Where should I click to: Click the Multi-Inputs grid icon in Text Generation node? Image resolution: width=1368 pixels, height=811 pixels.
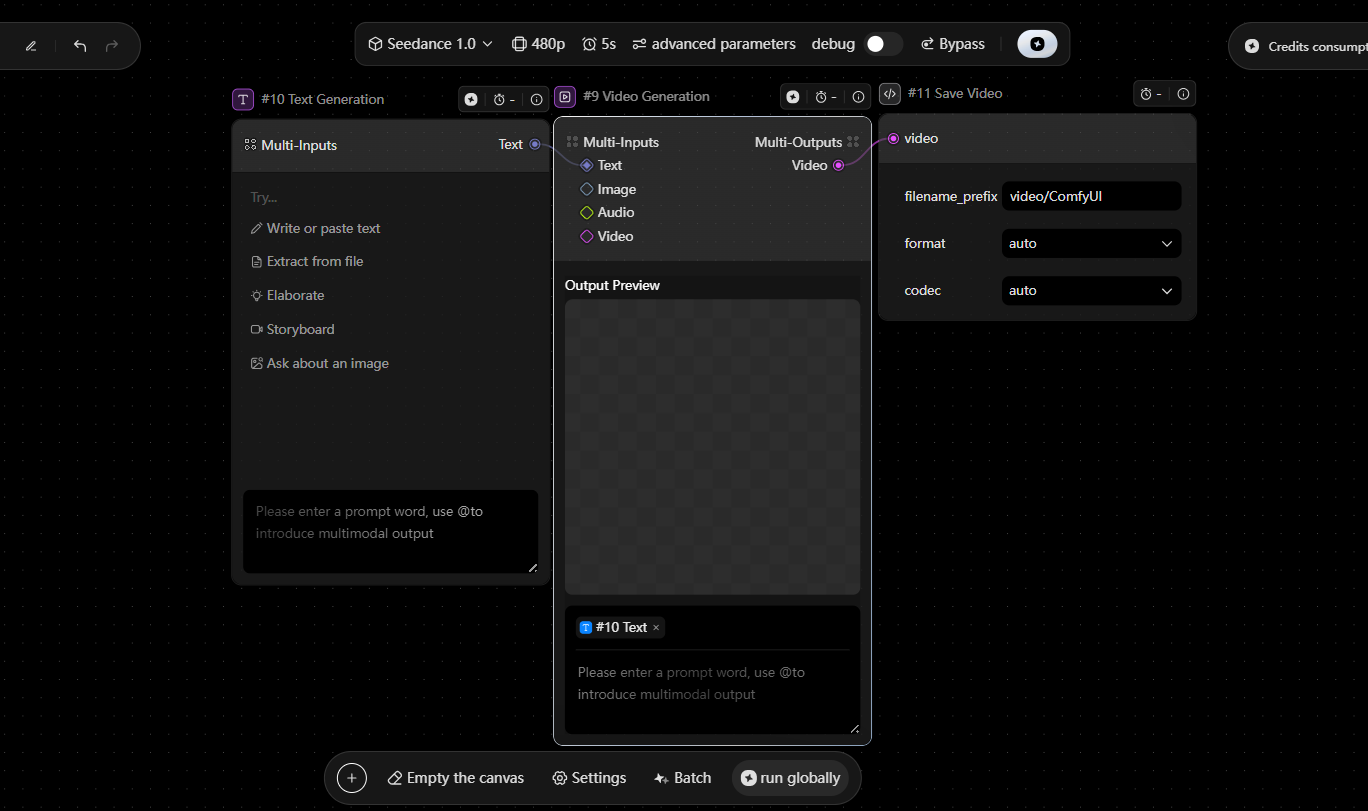click(250, 145)
